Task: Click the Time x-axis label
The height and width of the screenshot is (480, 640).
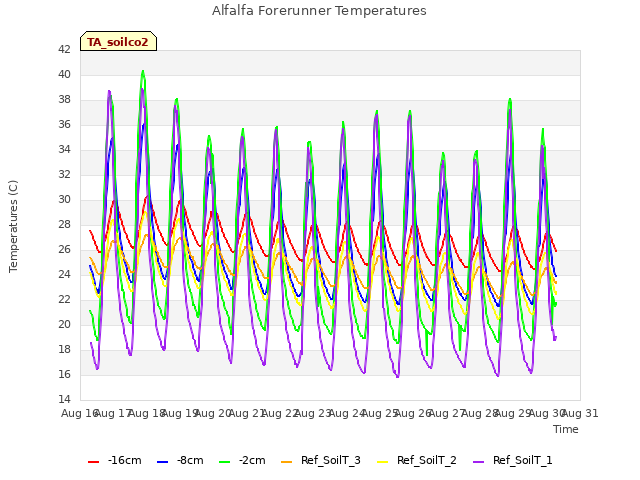Action: 565,429
